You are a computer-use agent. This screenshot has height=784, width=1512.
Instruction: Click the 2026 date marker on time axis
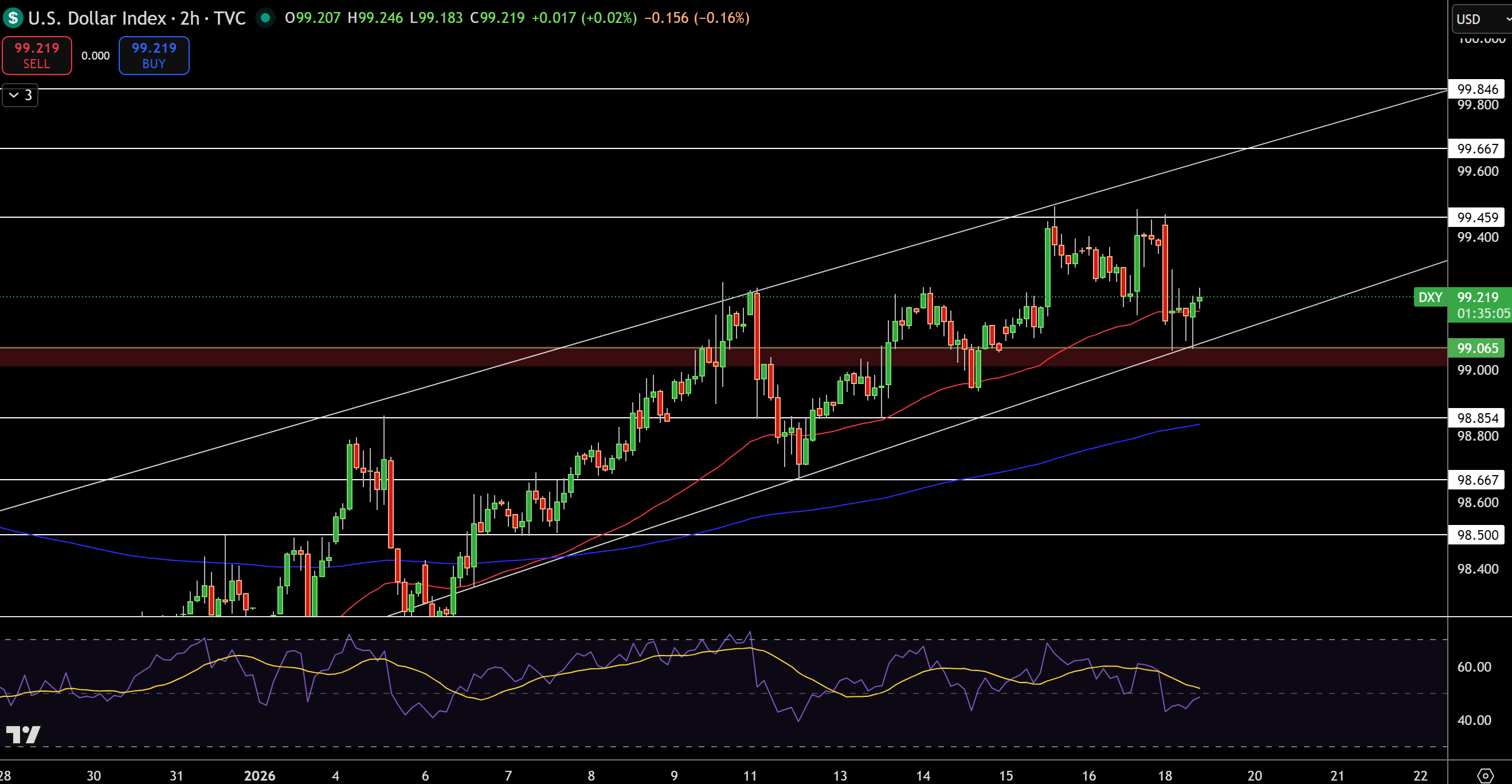point(260,776)
